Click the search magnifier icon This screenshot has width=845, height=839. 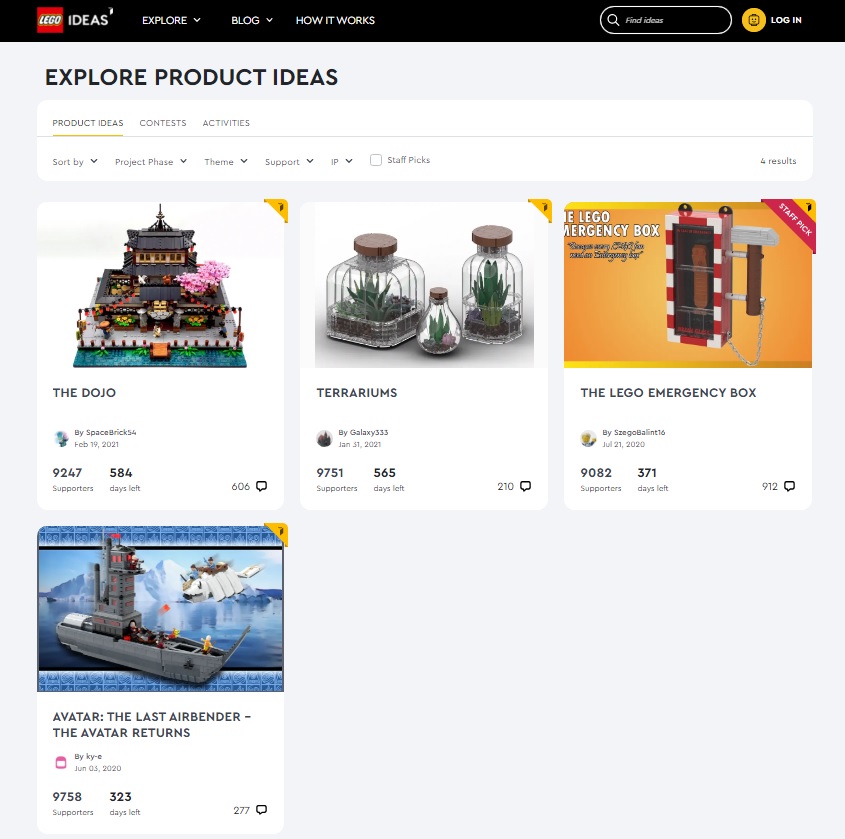pos(613,20)
